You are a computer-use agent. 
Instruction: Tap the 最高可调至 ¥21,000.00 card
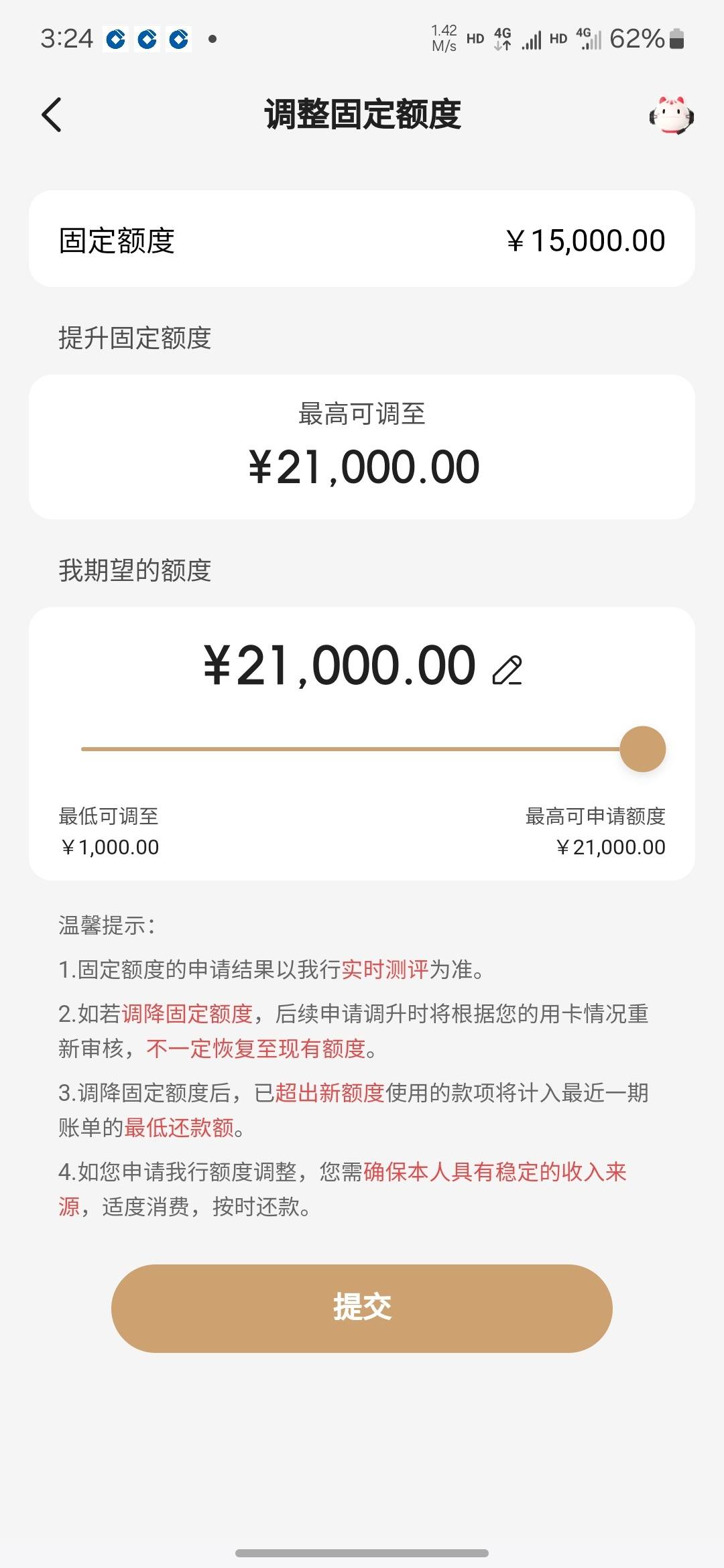(x=362, y=447)
